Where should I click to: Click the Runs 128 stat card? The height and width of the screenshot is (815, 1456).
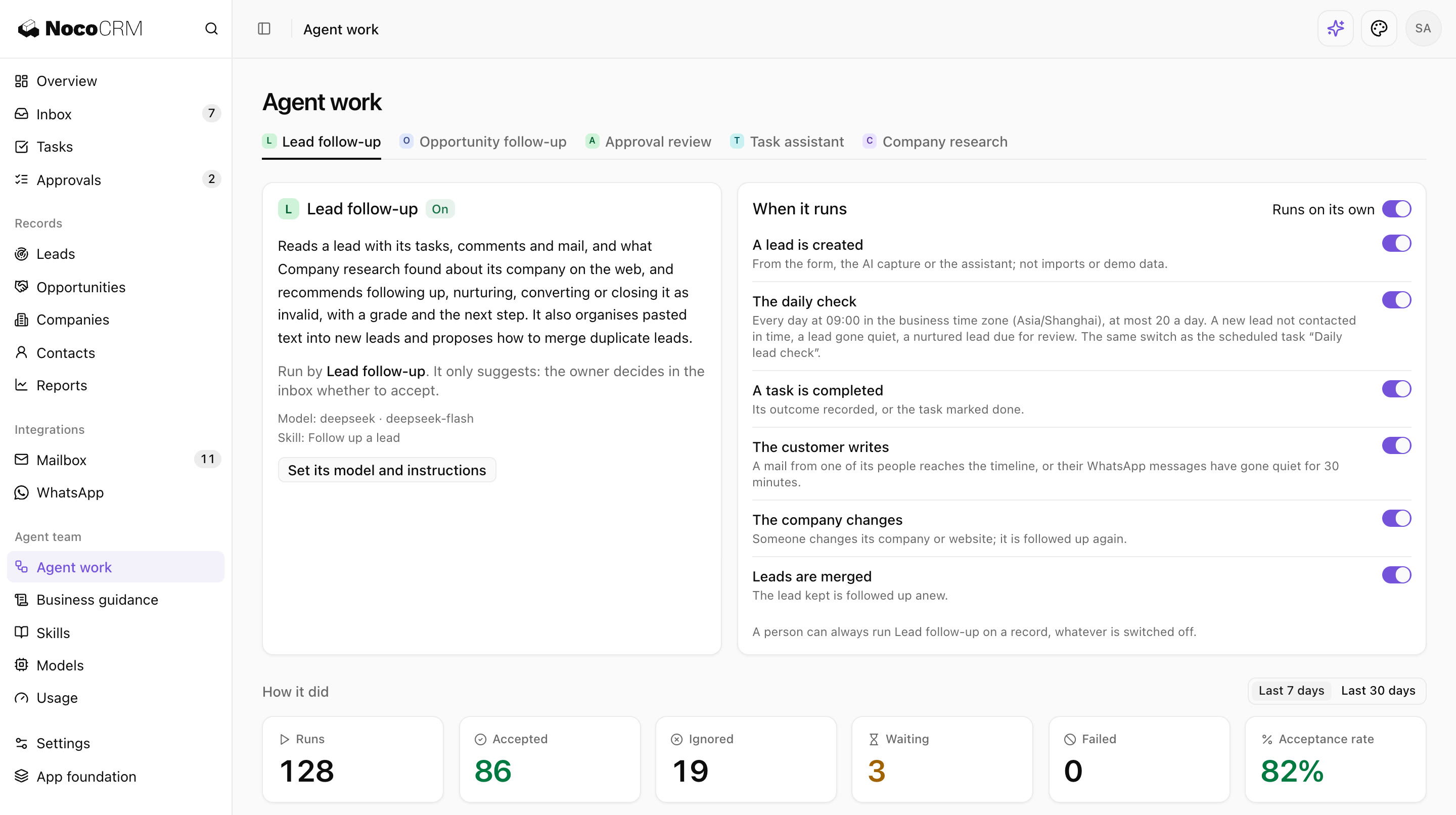(353, 759)
